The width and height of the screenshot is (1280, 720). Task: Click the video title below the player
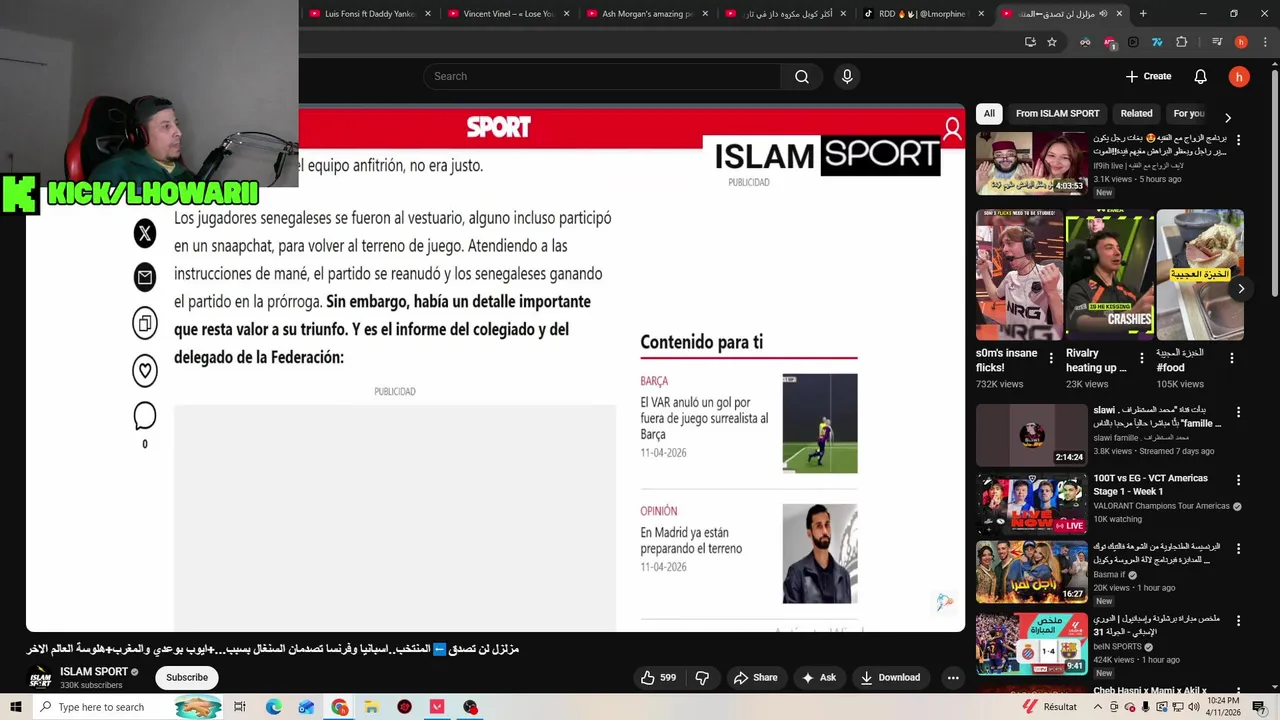tap(273, 649)
